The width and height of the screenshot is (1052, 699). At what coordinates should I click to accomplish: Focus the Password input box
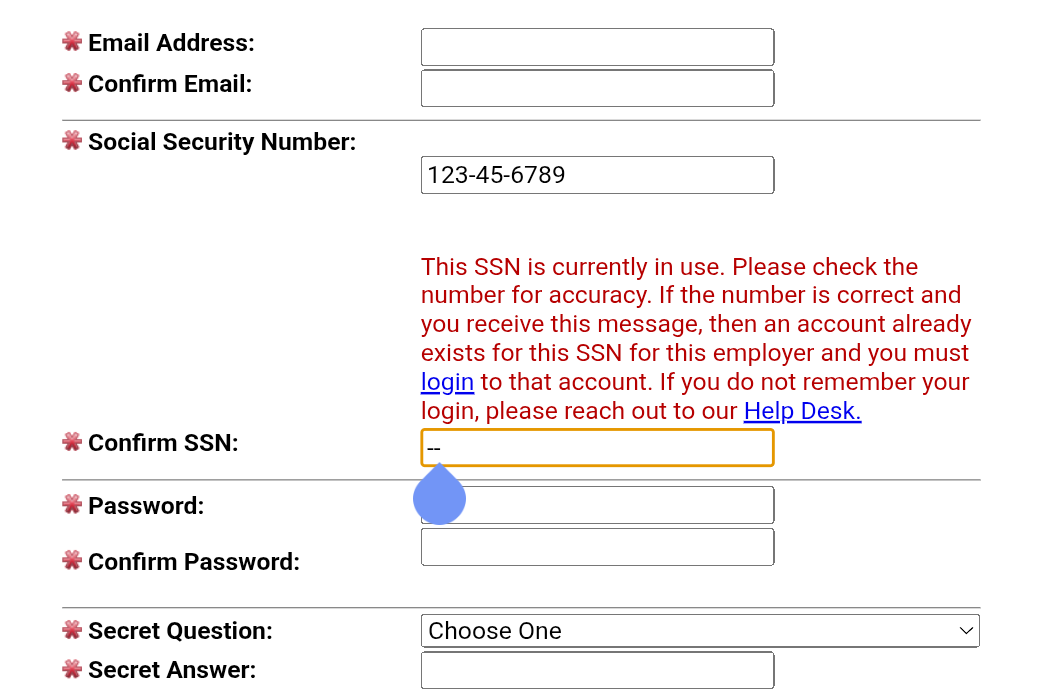click(x=620, y=505)
